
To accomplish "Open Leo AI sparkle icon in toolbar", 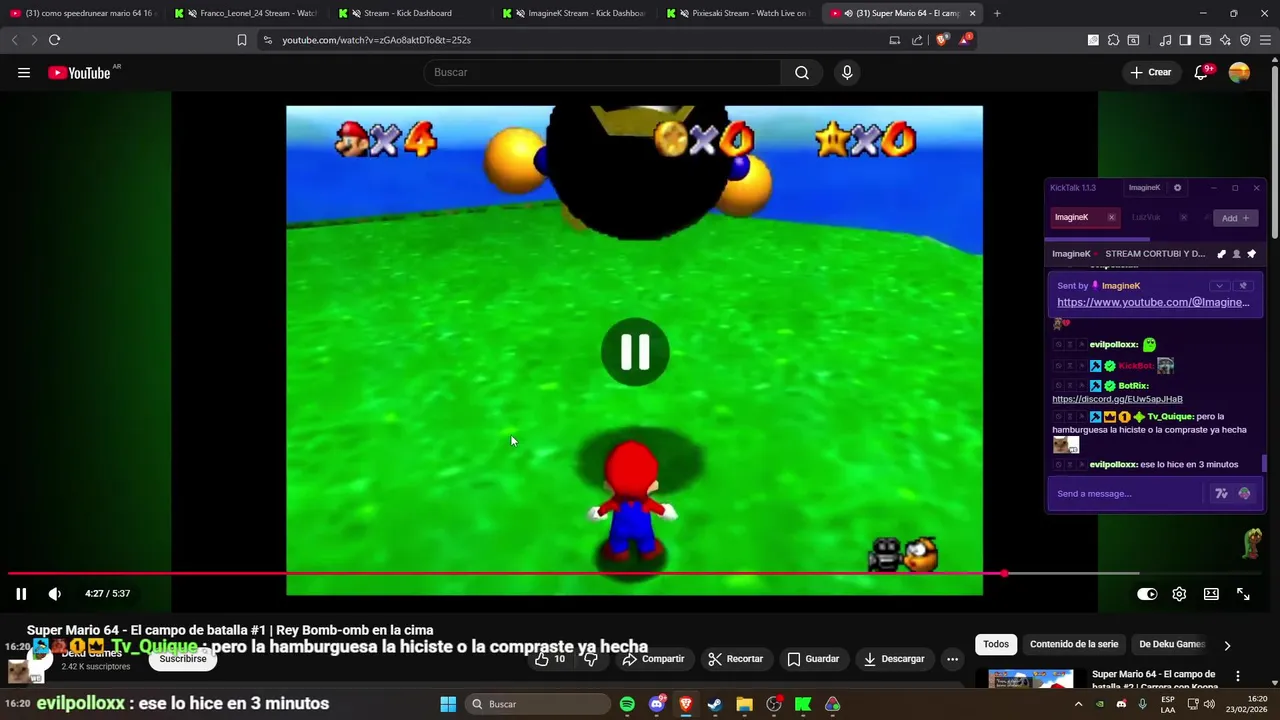I will coord(1225,40).
